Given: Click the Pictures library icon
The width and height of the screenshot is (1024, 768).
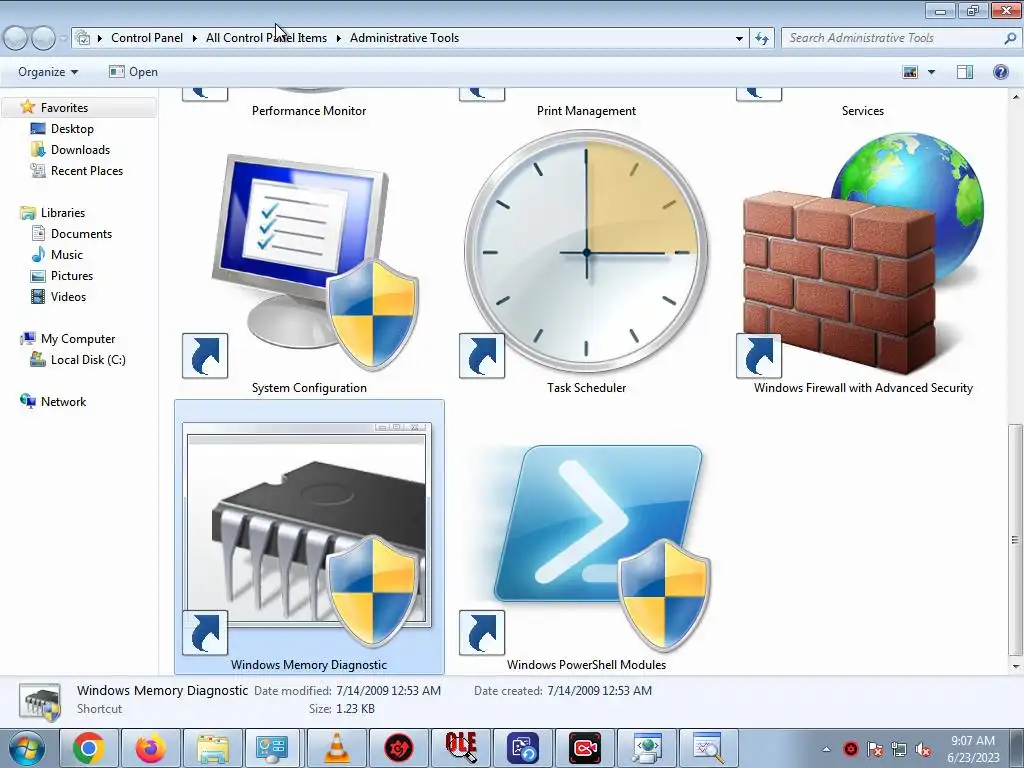Looking at the screenshot, I should click(x=38, y=276).
